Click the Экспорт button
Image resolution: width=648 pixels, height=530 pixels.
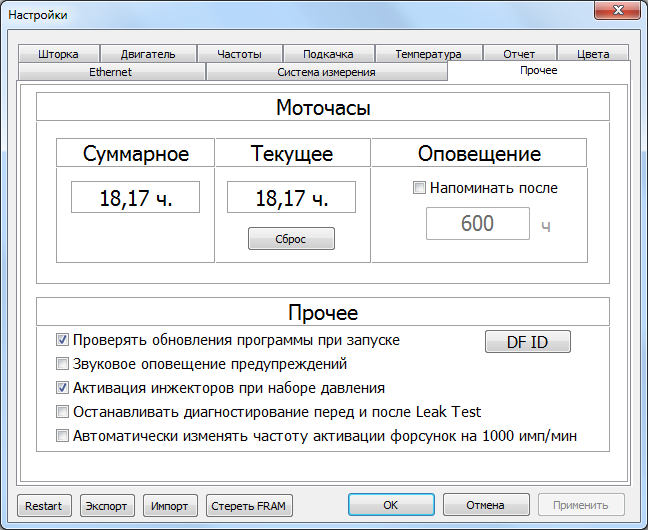pyautogui.click(x=107, y=506)
